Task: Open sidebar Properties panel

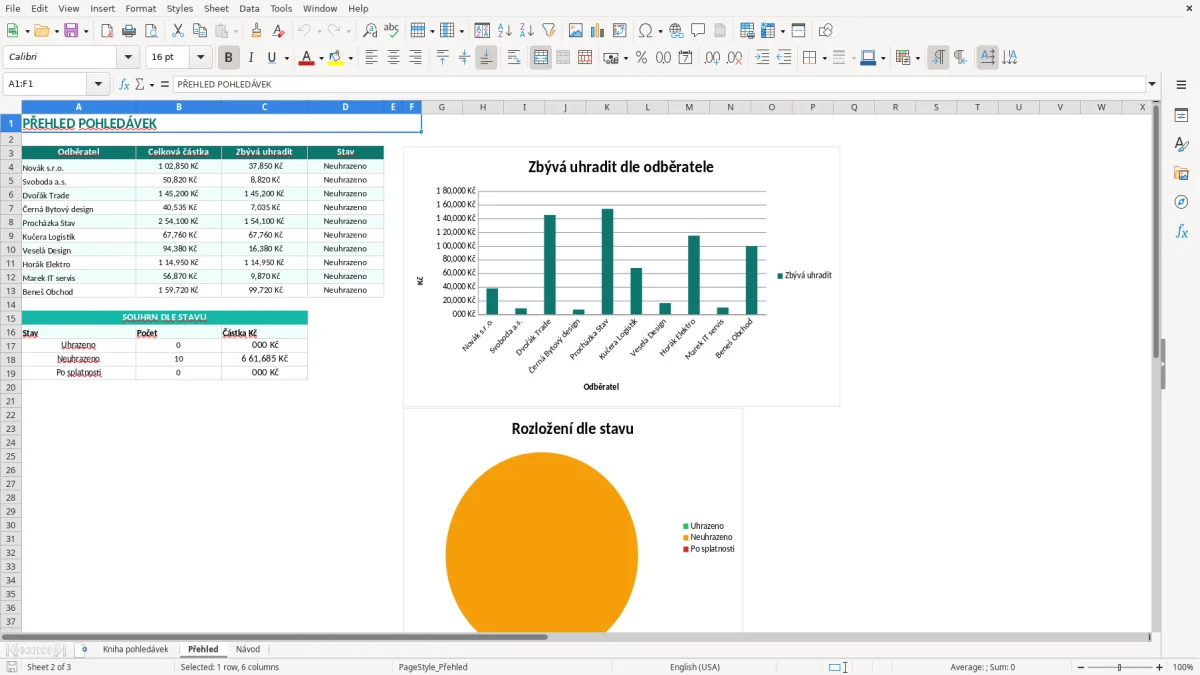Action: [1181, 116]
